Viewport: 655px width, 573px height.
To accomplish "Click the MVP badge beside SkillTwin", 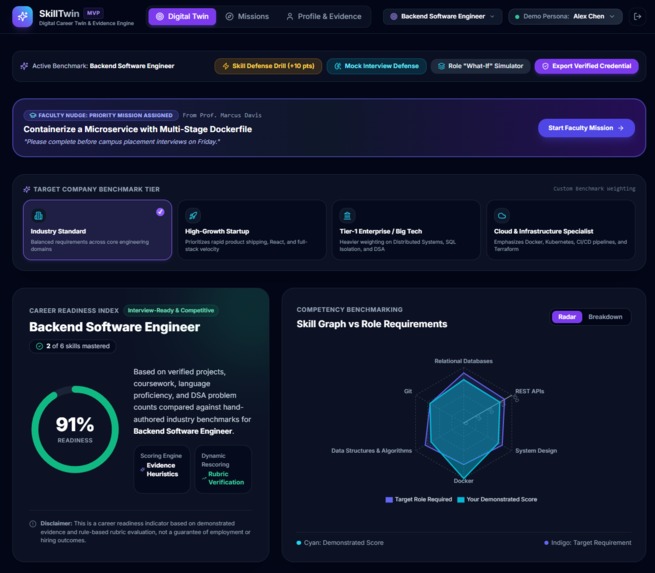I will coord(93,13).
